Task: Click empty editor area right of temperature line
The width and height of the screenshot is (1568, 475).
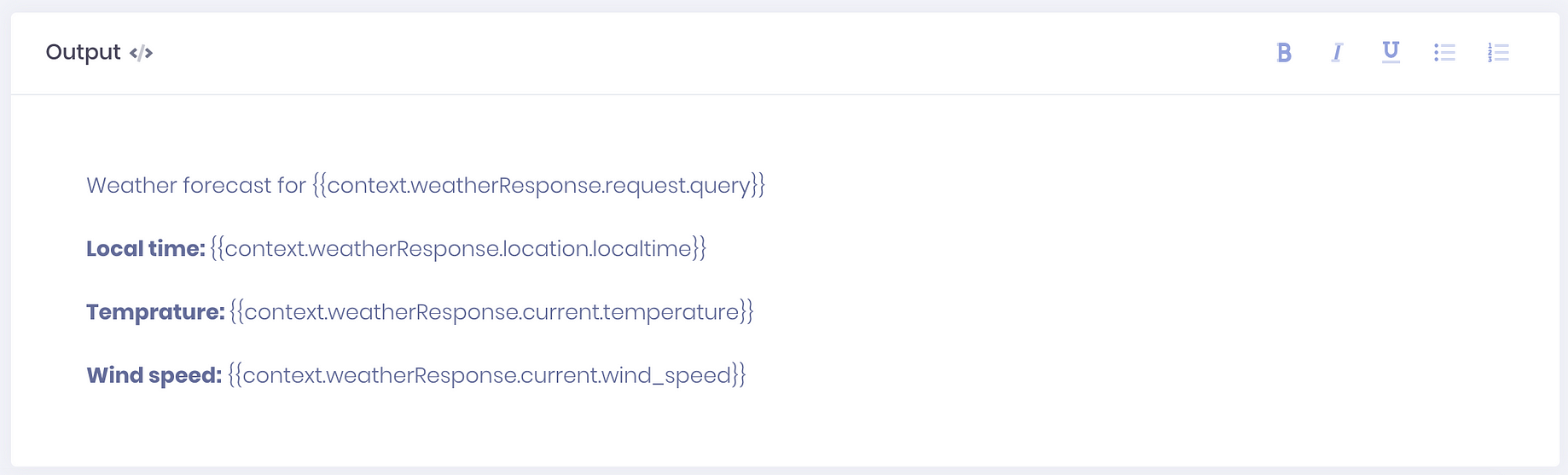Action: pyautogui.click(x=1109, y=312)
